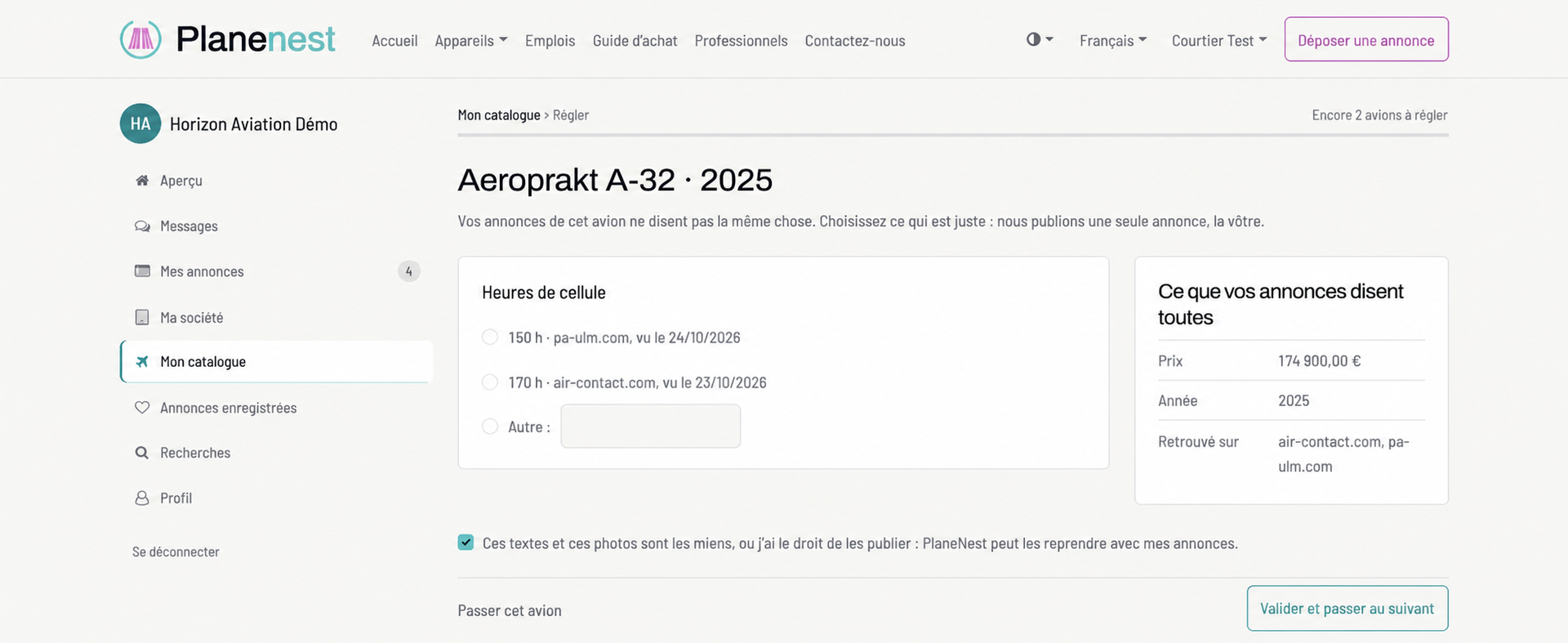Go to Accueil in the navbar
This screenshot has height=643, width=1568.
(x=394, y=41)
